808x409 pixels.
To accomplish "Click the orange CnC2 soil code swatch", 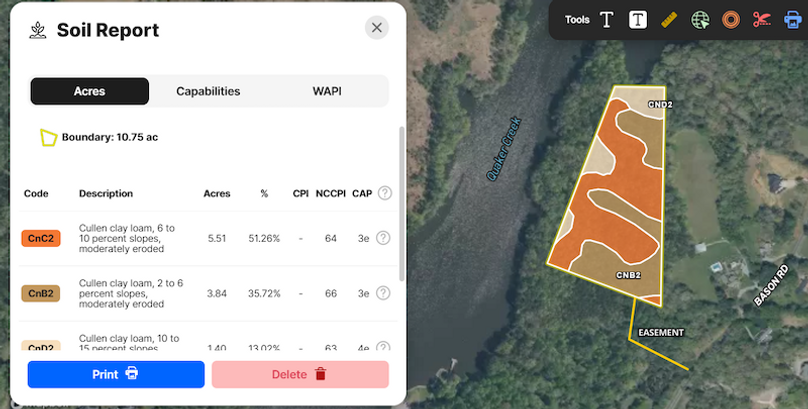I will 41,238.
